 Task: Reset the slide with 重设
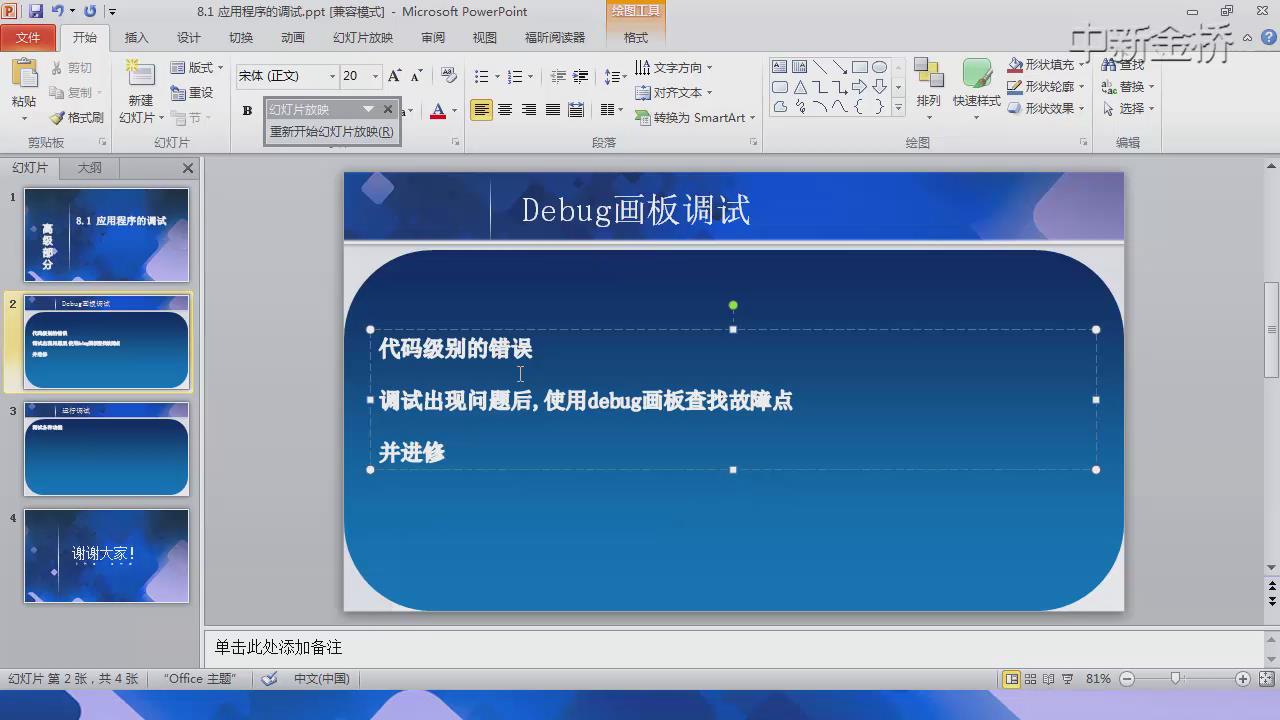[192, 92]
